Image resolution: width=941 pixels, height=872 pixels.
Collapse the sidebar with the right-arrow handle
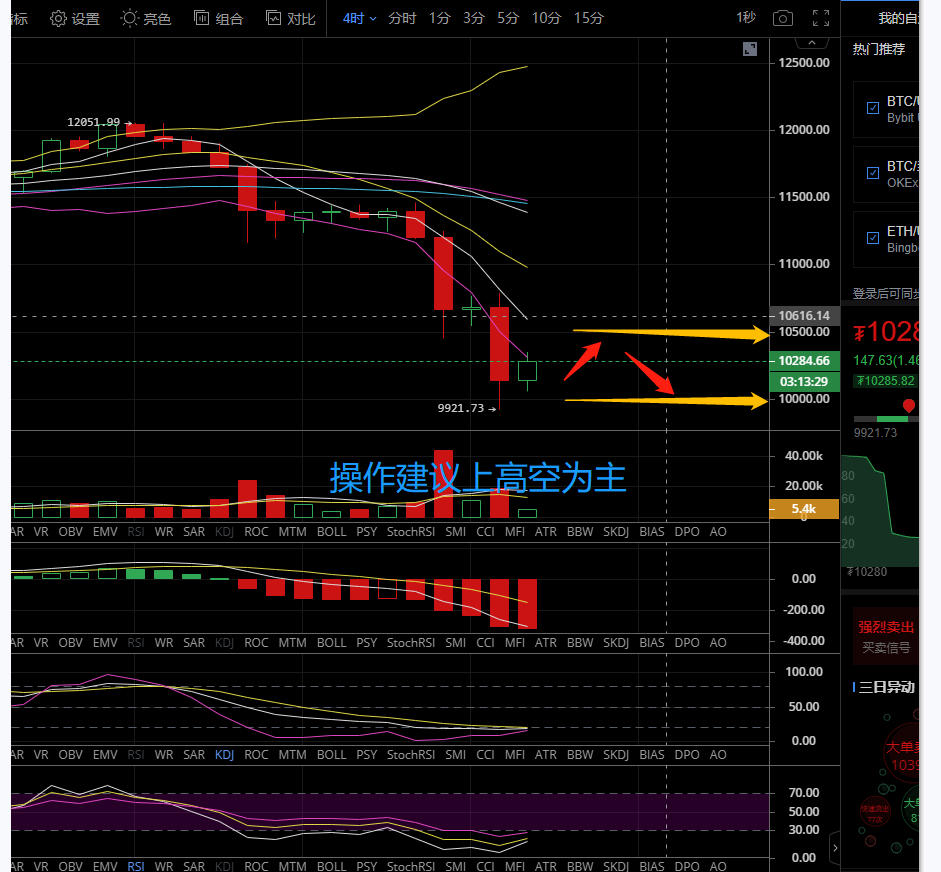[x=836, y=849]
